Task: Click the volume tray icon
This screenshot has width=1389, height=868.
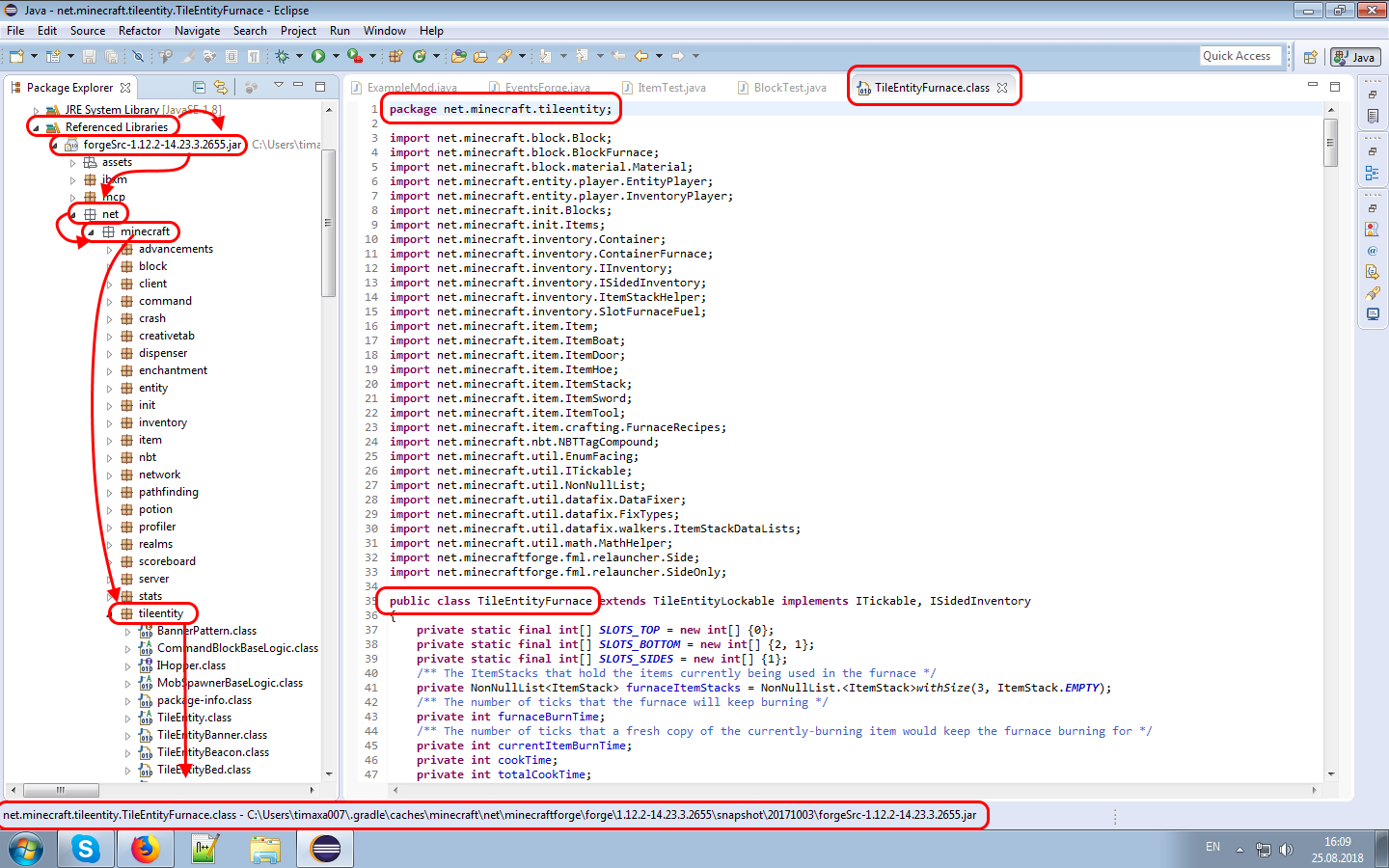Action: (1286, 850)
